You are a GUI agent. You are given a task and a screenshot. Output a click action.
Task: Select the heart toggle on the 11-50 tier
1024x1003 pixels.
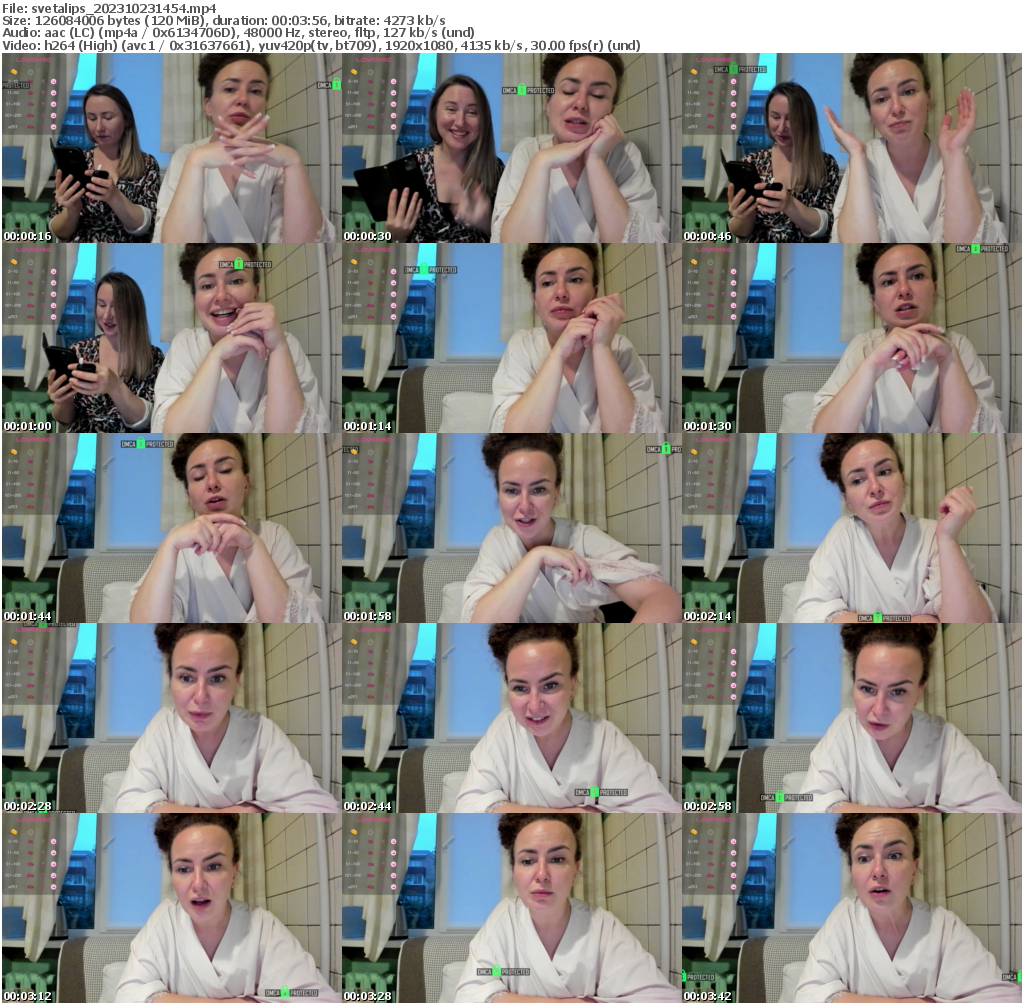pyautogui.click(x=53, y=93)
